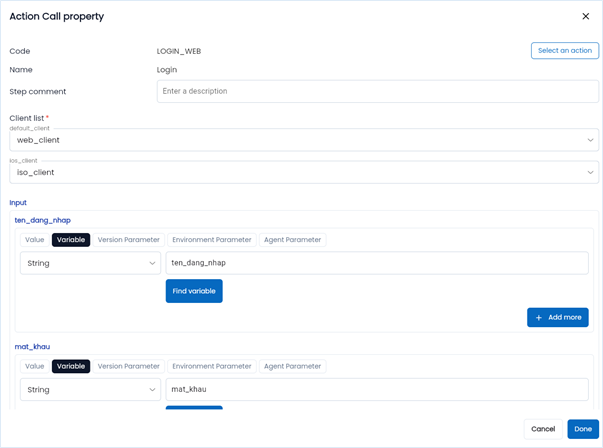Open the ios_client dropdown
This screenshot has height=448, width=603.
click(x=304, y=172)
